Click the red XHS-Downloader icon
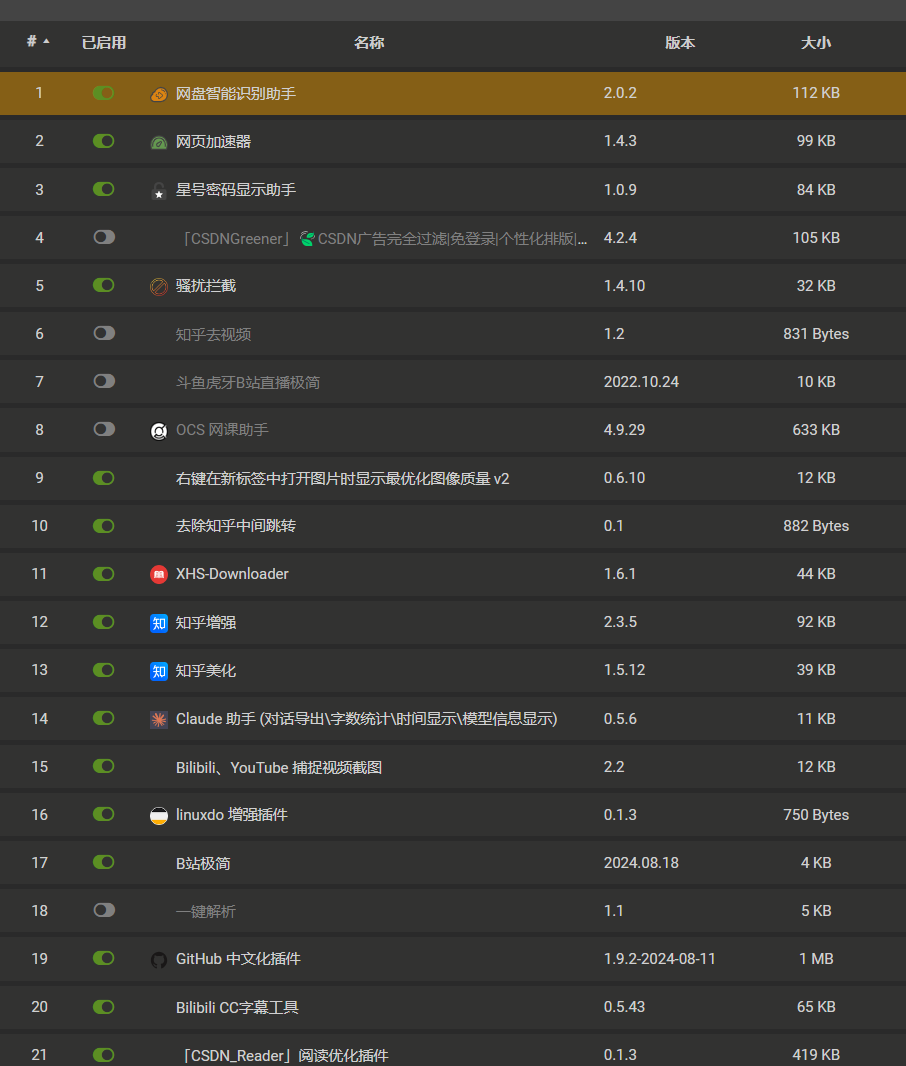906x1066 pixels. 158,574
